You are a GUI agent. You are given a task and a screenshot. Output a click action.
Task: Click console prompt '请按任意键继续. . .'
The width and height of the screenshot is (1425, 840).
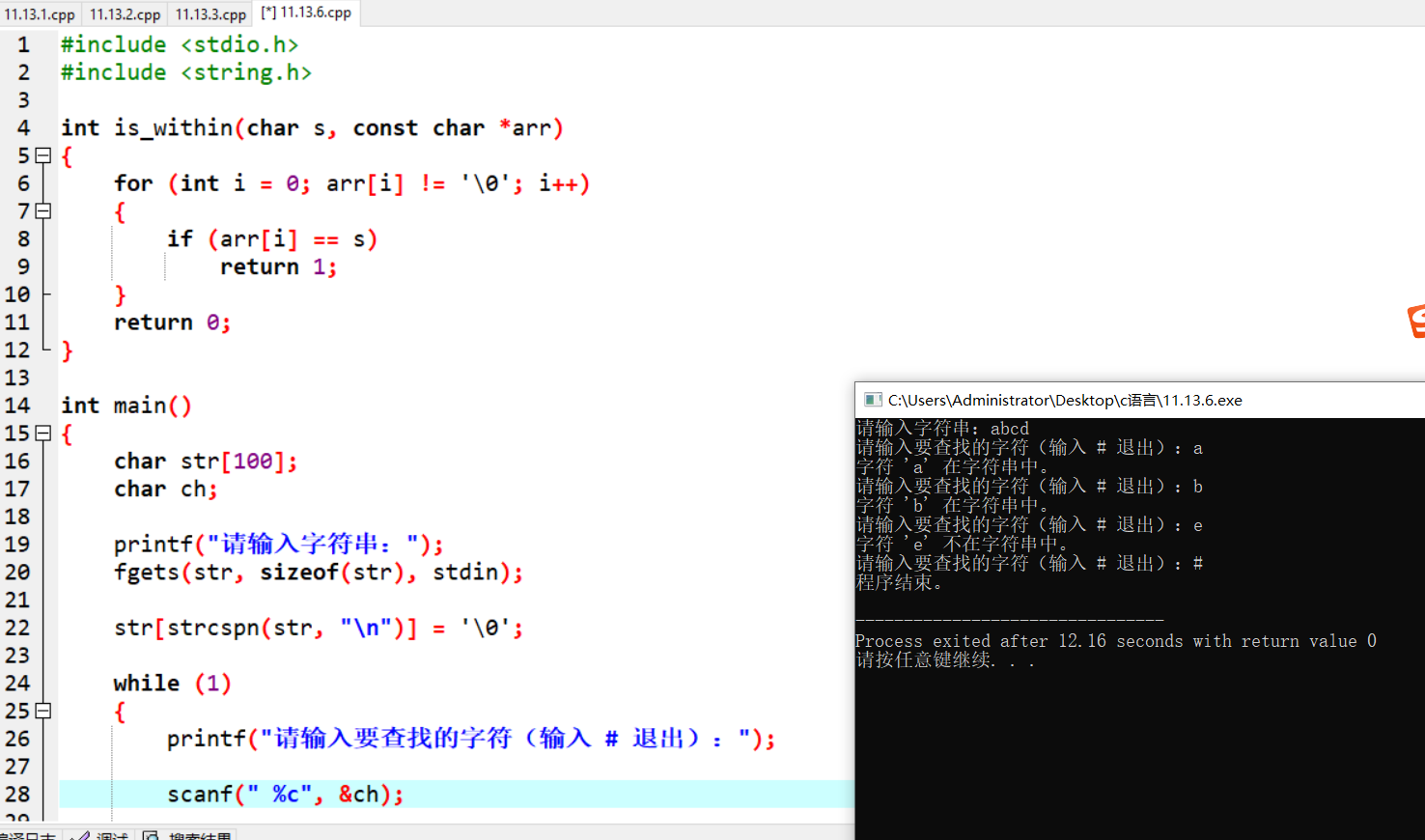[945, 660]
